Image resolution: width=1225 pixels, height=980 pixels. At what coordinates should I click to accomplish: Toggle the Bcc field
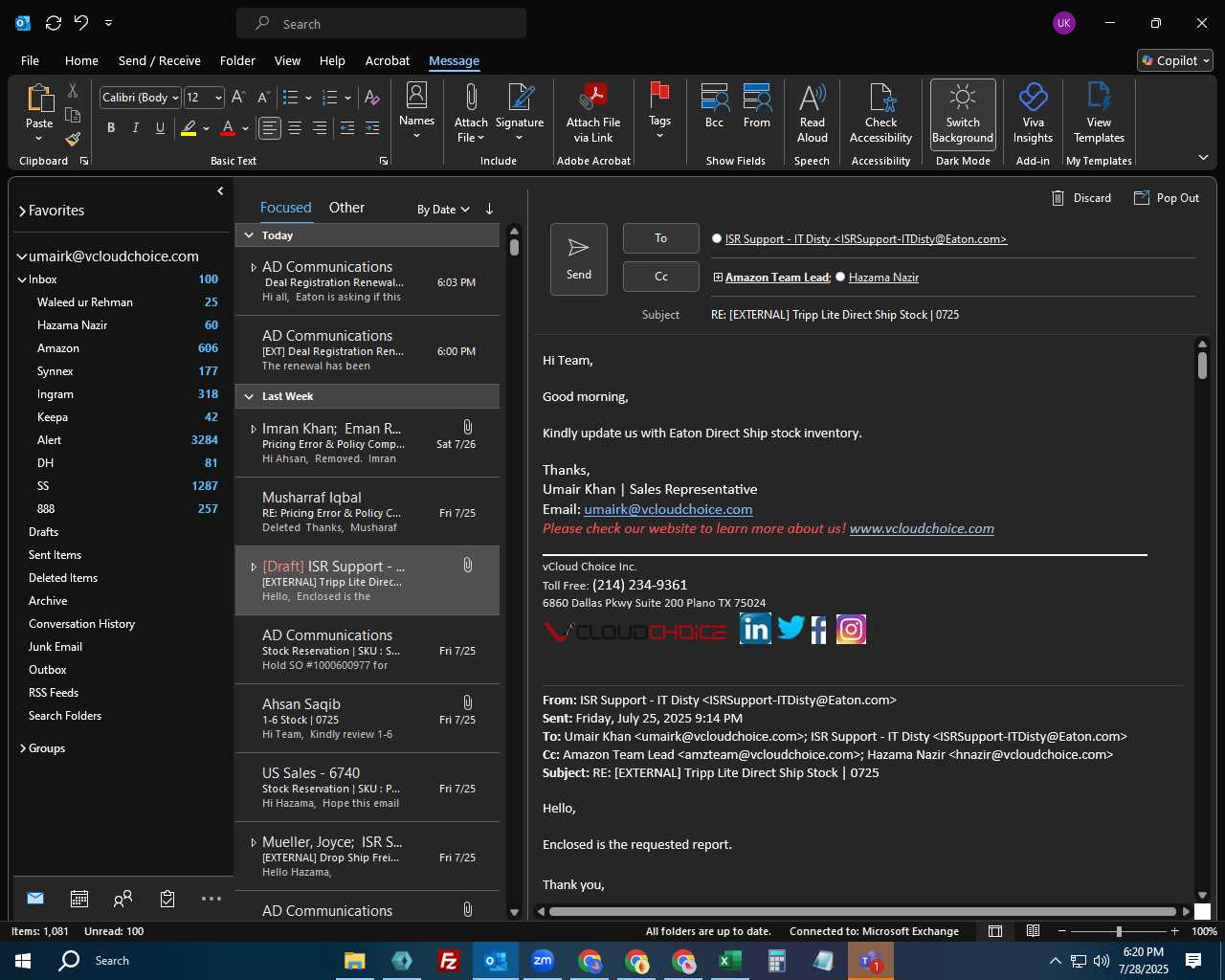(714, 105)
